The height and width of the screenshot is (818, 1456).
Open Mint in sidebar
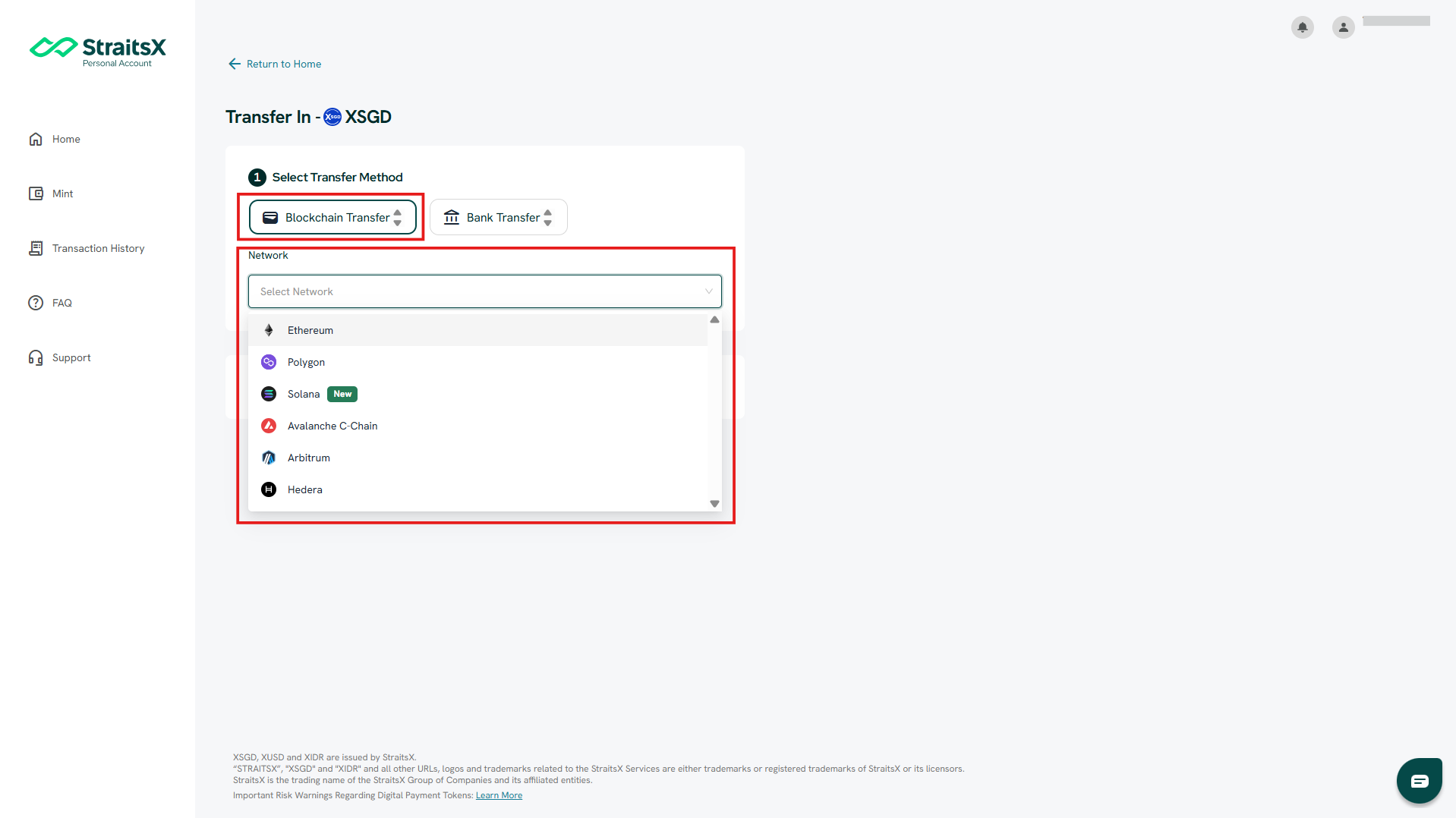click(x=62, y=193)
